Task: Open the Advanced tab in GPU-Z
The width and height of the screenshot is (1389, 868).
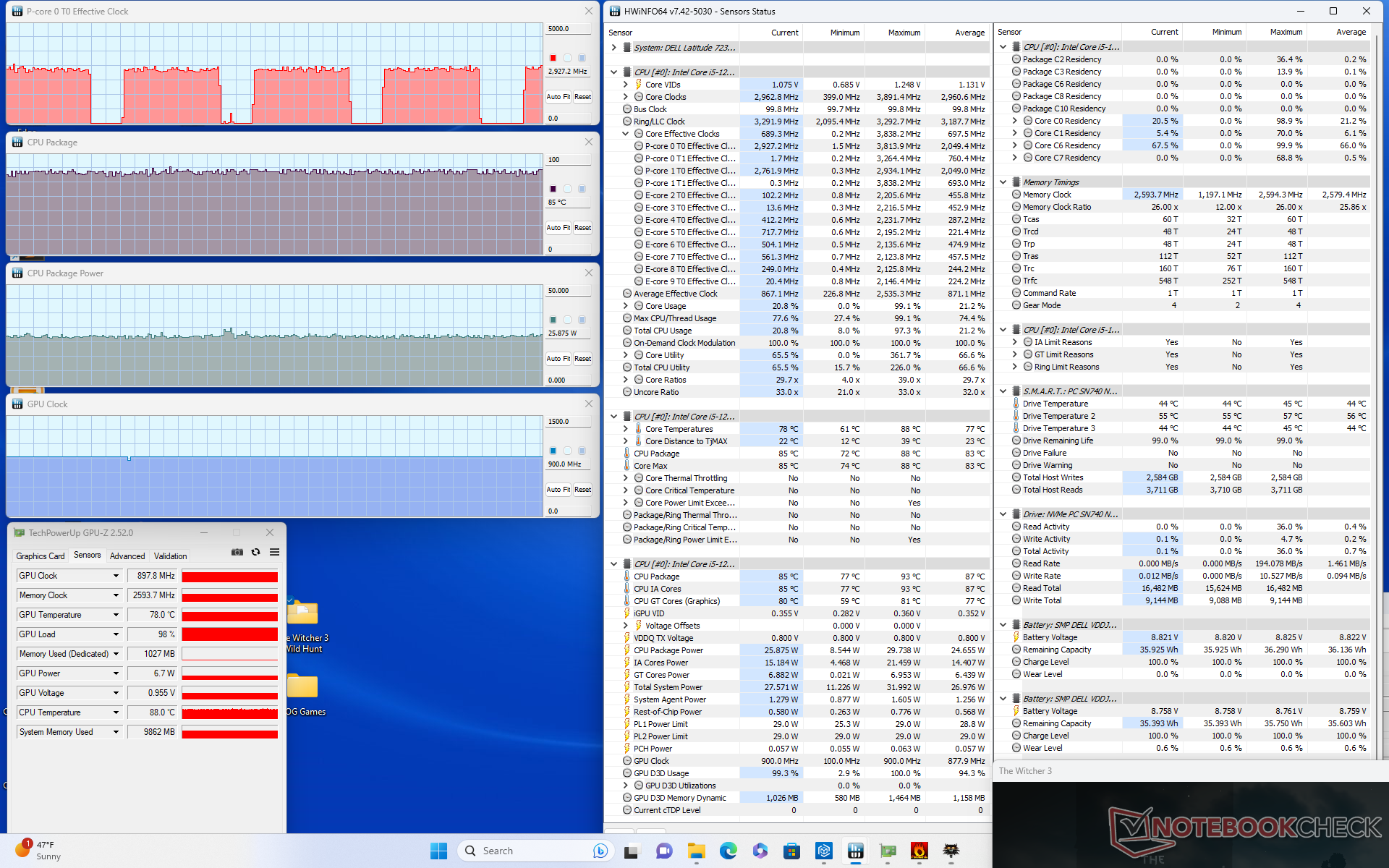Action: [127, 556]
